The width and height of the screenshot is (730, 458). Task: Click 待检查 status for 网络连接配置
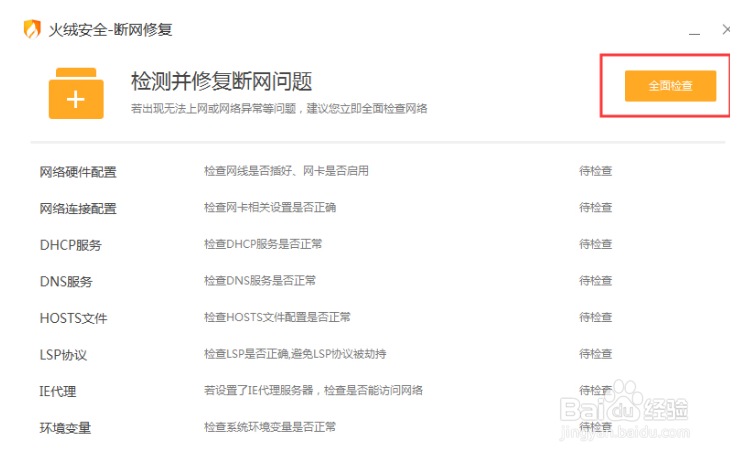(595, 207)
